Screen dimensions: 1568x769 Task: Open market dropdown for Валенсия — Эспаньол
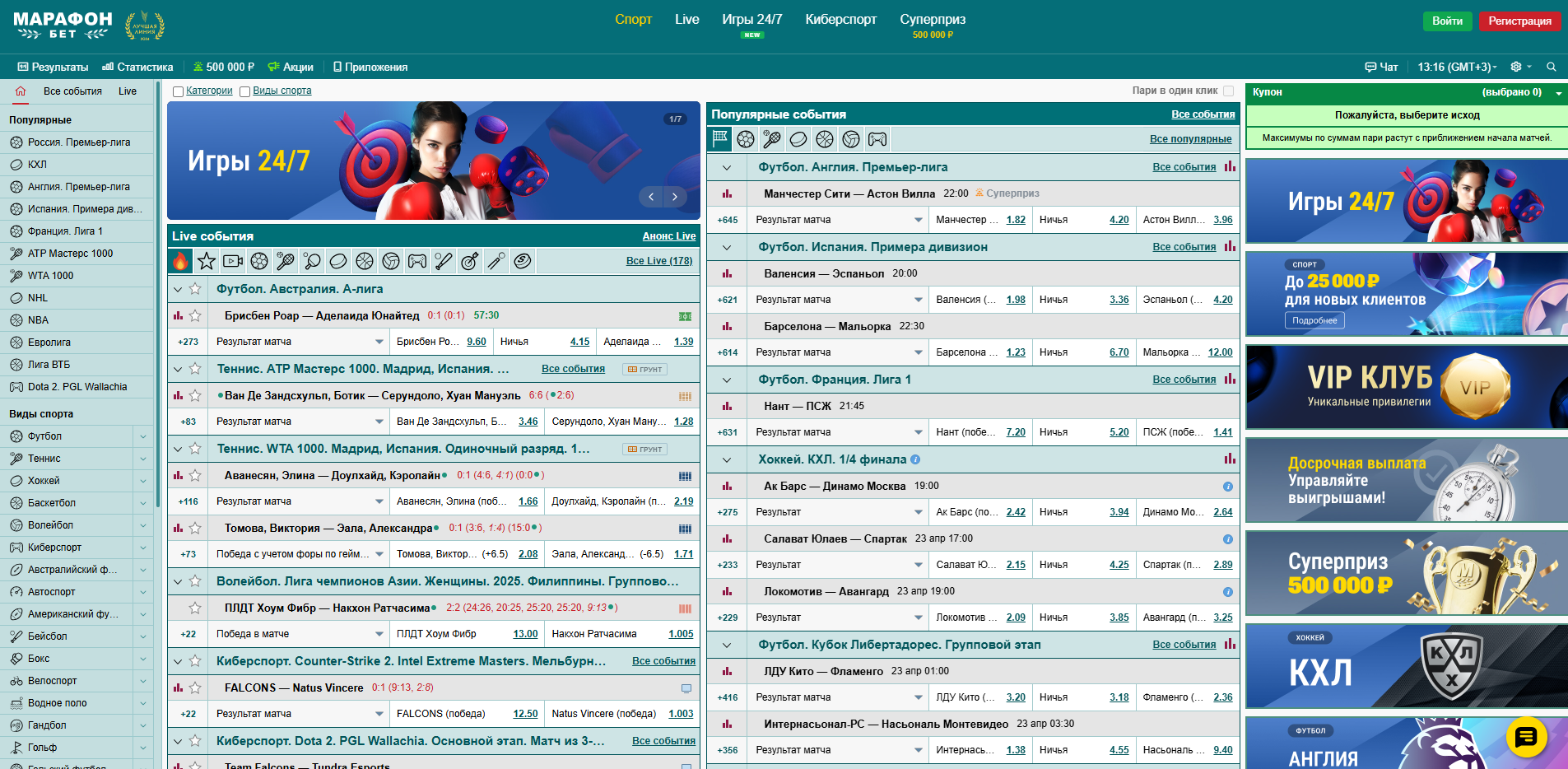tap(918, 300)
